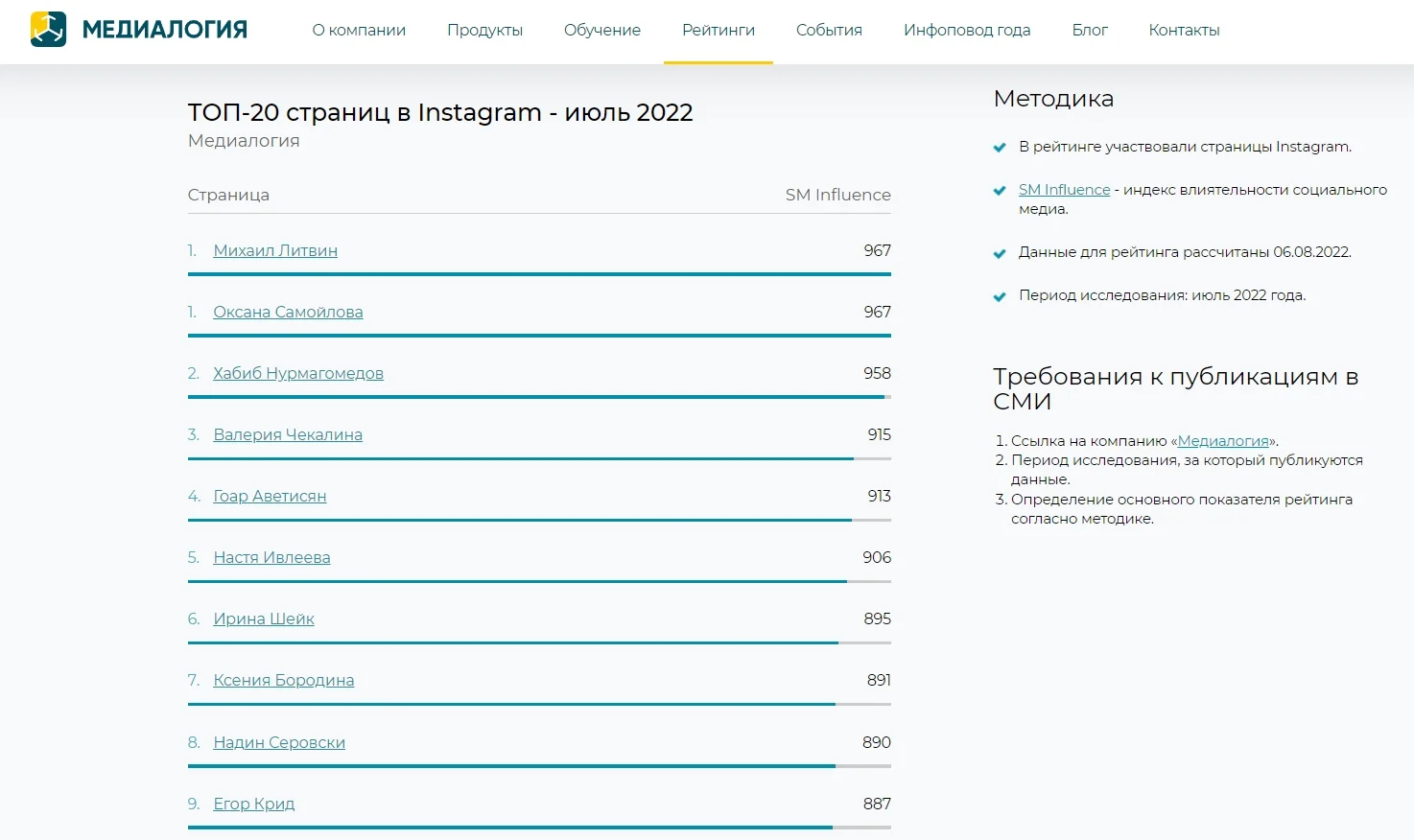Open the О компании menu
The image size is (1414, 840).
(359, 30)
